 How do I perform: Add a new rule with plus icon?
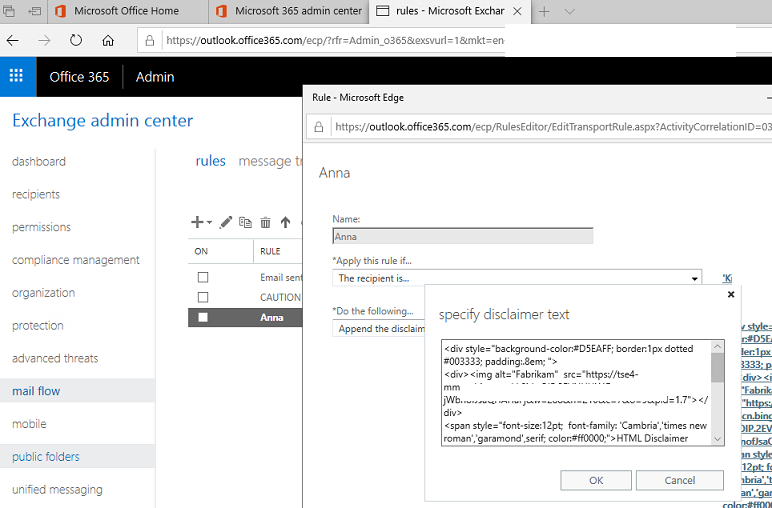point(197,222)
